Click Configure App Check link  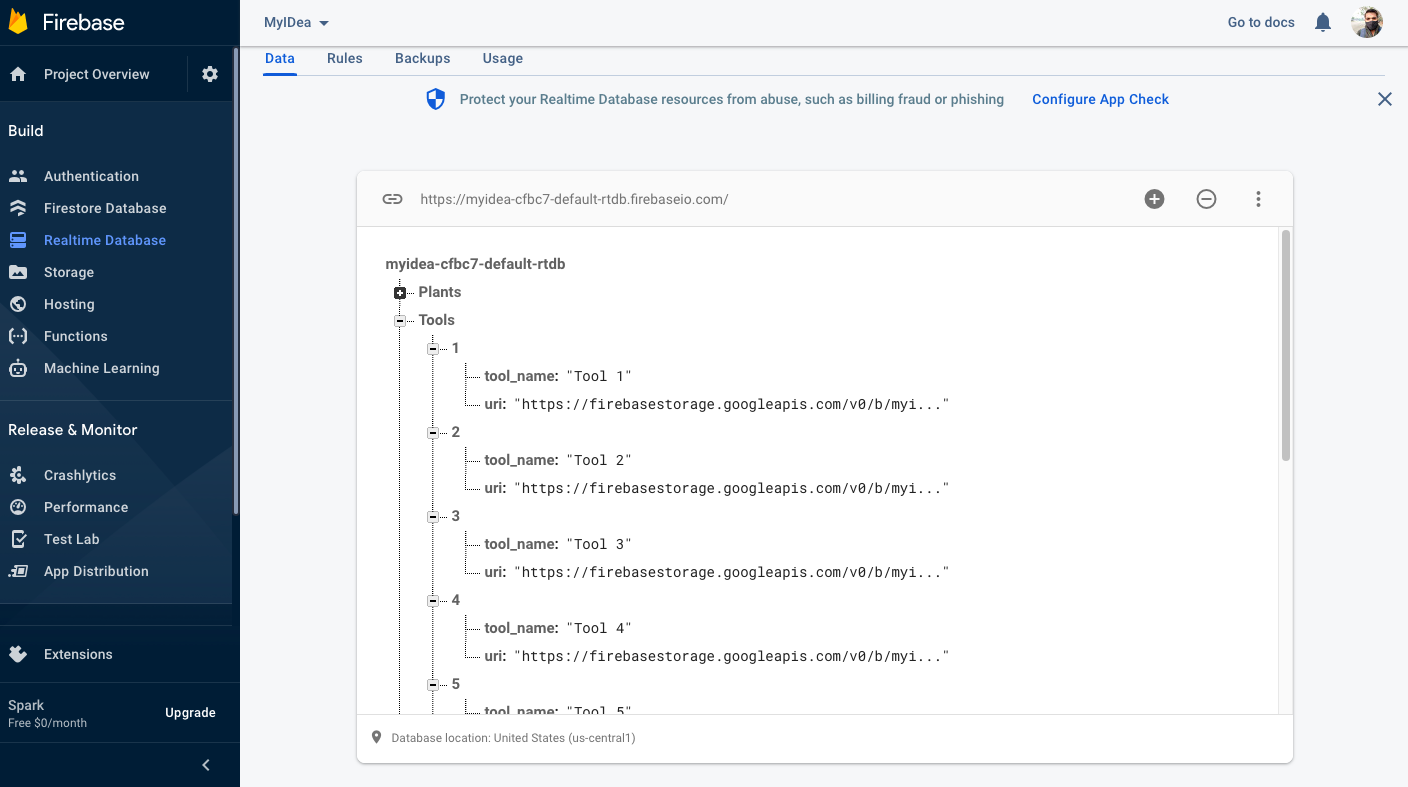[x=1101, y=99]
